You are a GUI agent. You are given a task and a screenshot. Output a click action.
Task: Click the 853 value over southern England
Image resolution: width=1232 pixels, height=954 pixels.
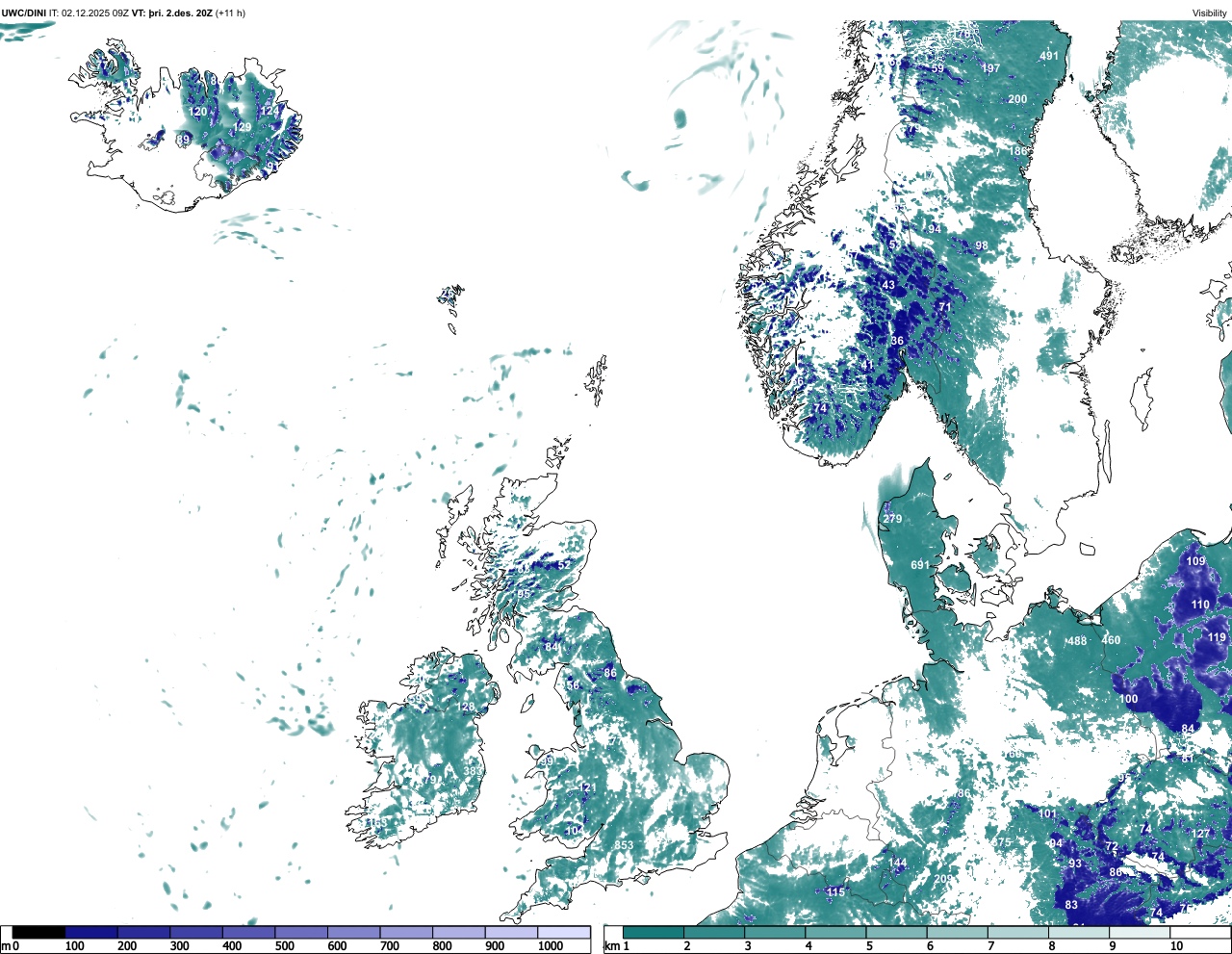point(624,845)
